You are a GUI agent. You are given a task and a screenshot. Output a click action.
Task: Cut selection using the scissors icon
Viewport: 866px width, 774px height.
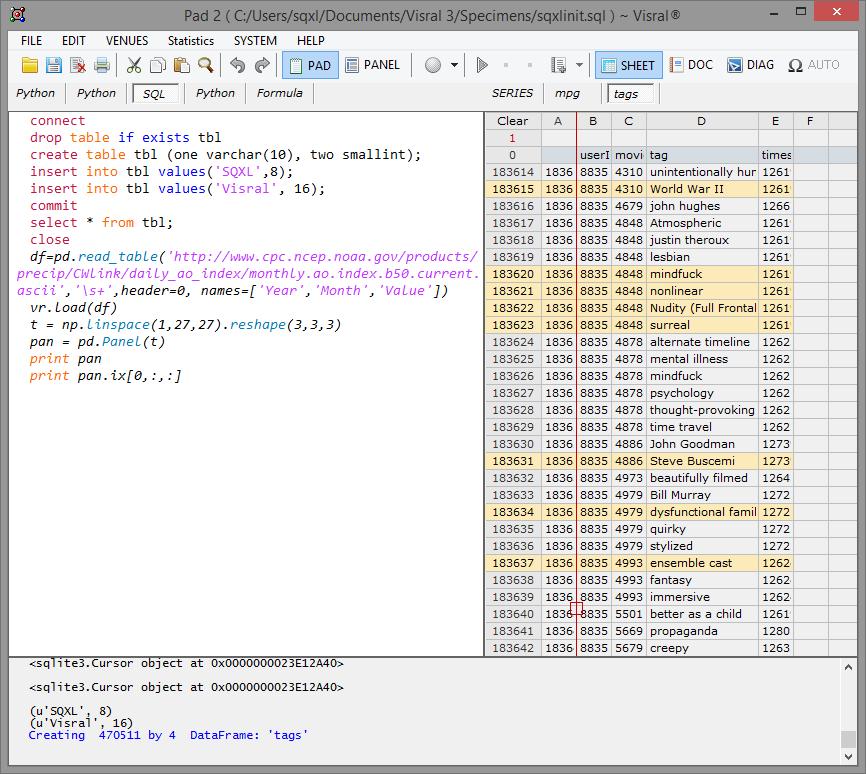coord(134,65)
